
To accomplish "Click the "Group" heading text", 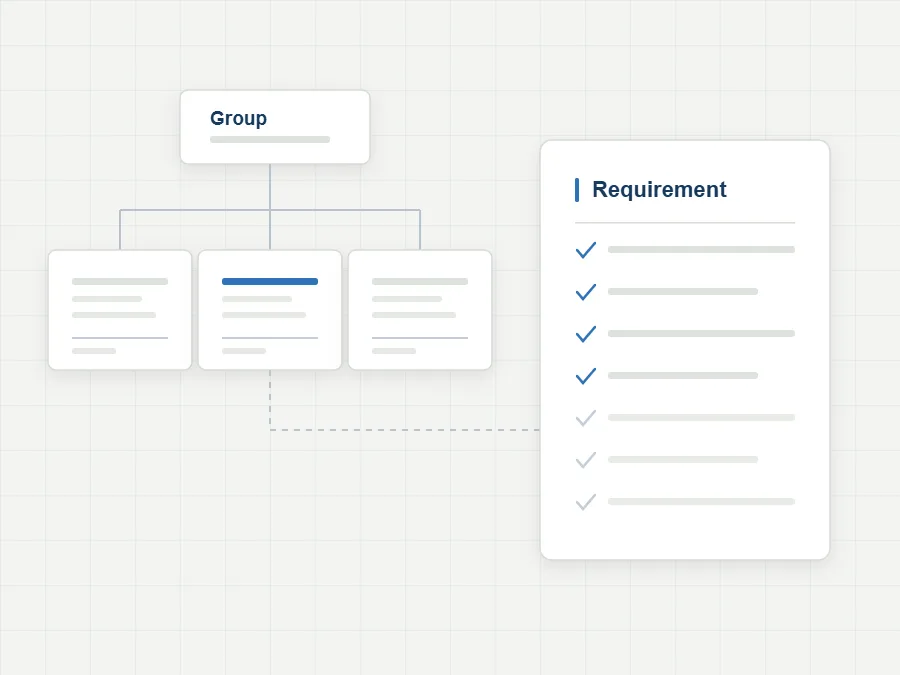I will (x=238, y=118).
